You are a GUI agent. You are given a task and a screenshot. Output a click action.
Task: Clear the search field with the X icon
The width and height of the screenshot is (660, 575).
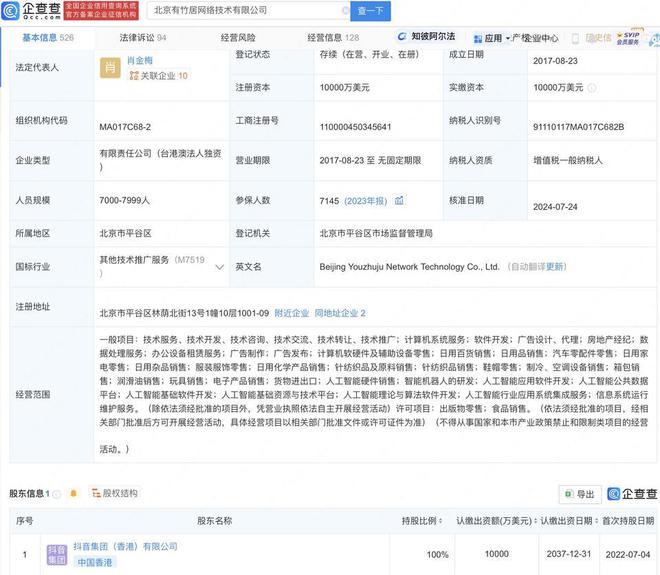(x=345, y=11)
